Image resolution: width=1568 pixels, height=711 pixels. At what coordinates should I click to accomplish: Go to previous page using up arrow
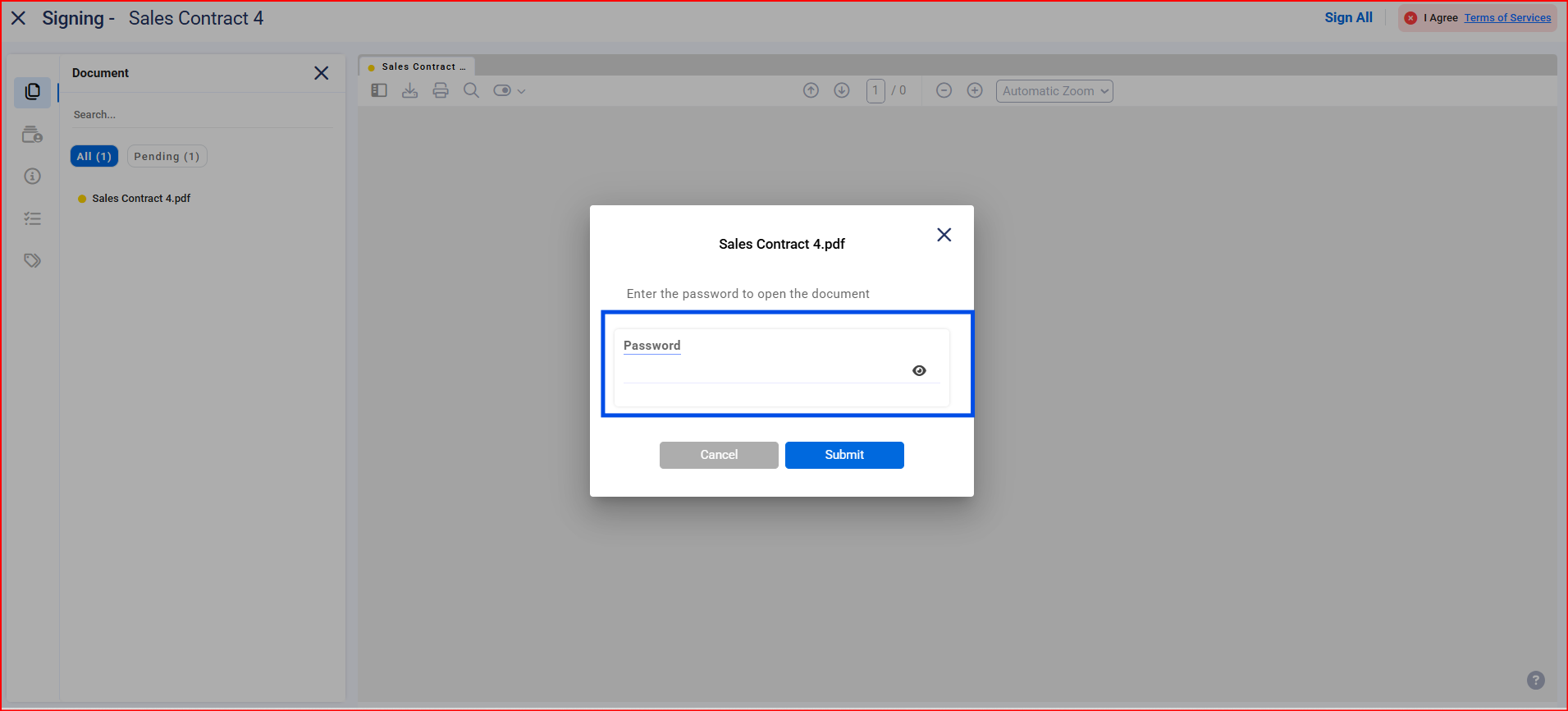pos(811,90)
